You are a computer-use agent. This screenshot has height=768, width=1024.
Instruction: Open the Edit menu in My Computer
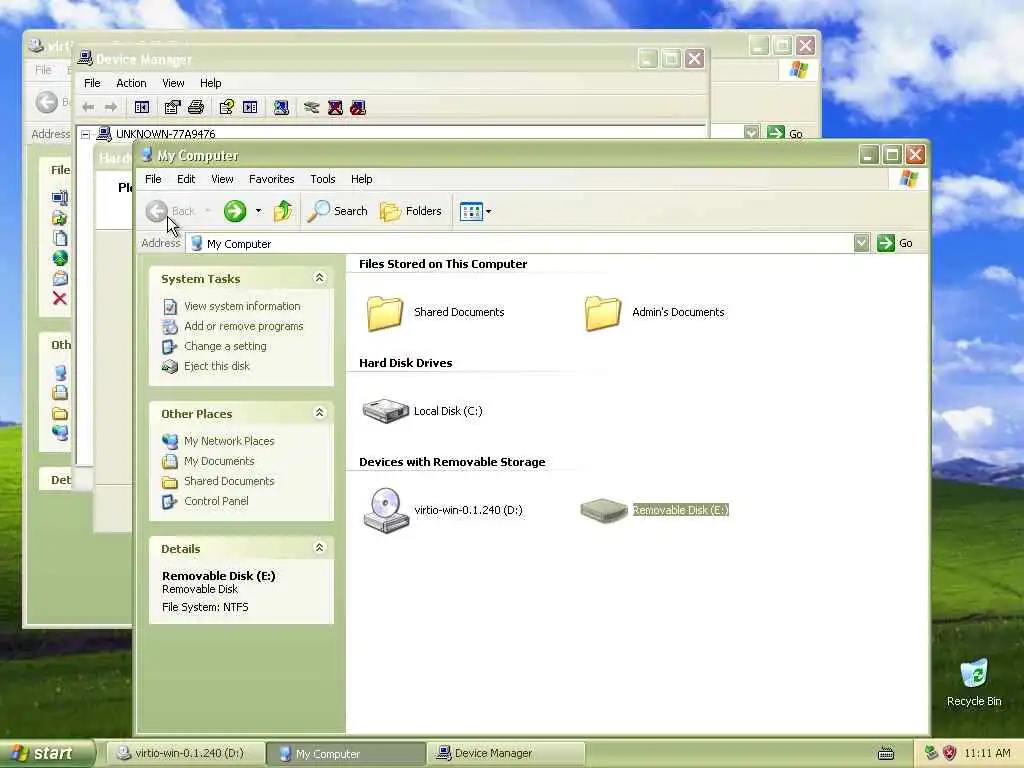[x=185, y=179]
